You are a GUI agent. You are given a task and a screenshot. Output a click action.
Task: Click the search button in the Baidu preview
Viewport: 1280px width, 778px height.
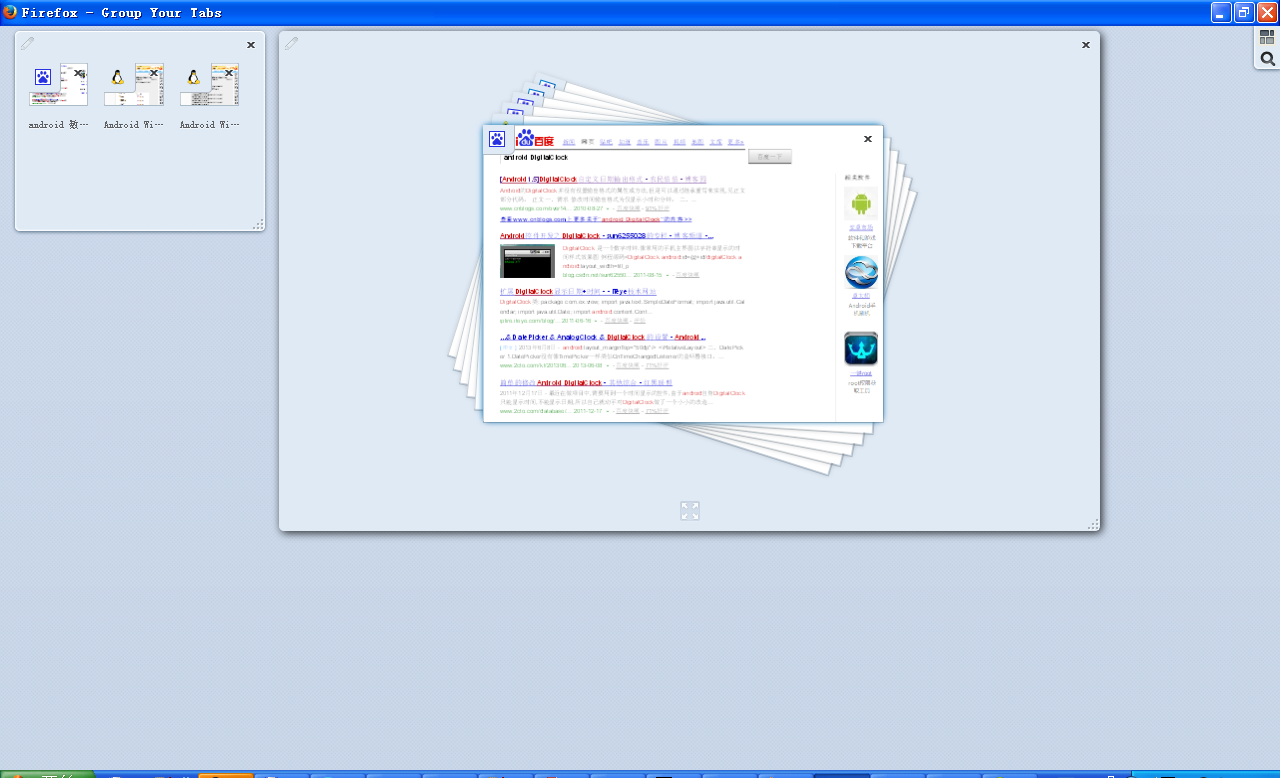[x=770, y=157]
